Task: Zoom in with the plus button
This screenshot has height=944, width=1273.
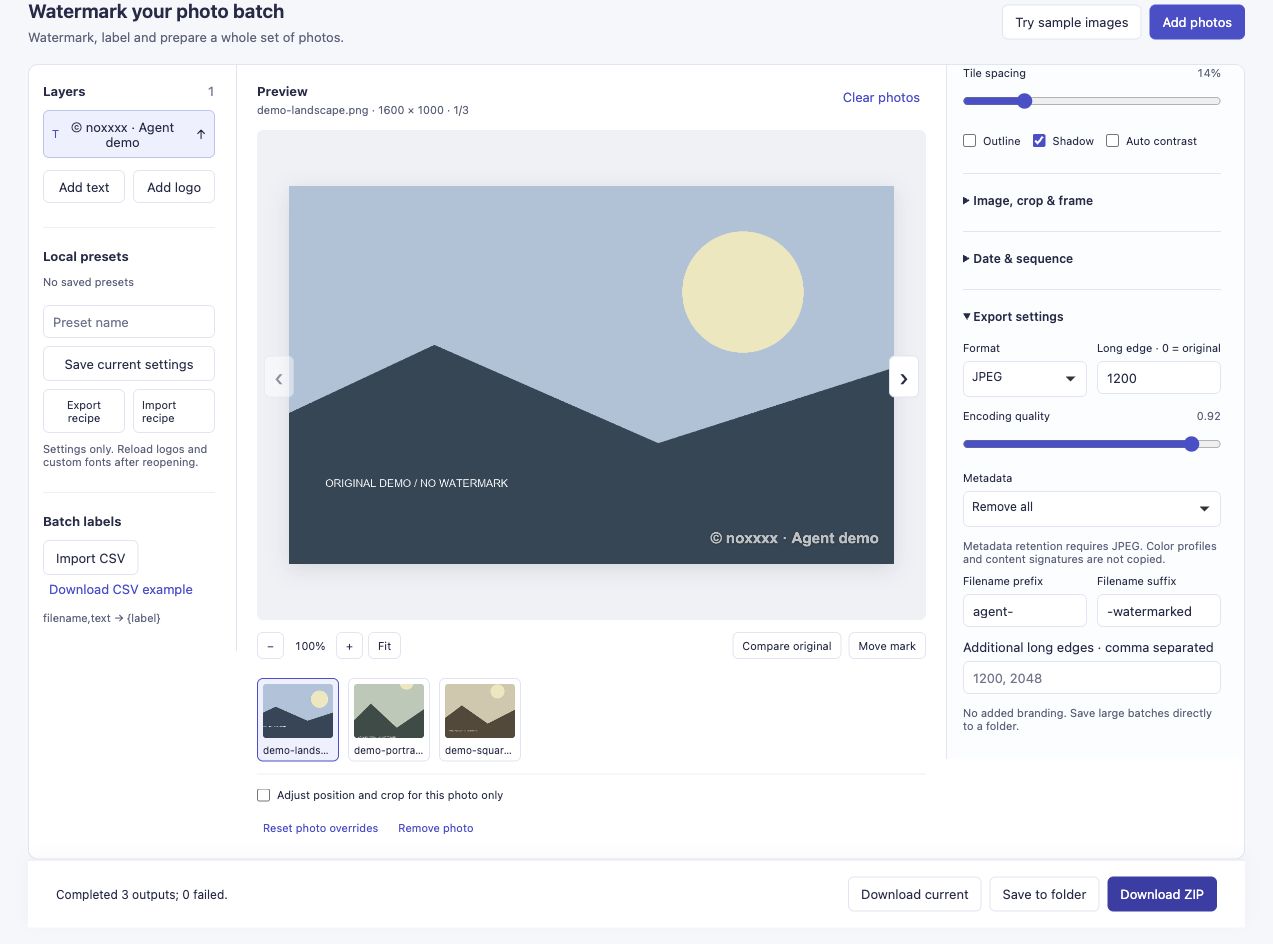Action: point(349,646)
